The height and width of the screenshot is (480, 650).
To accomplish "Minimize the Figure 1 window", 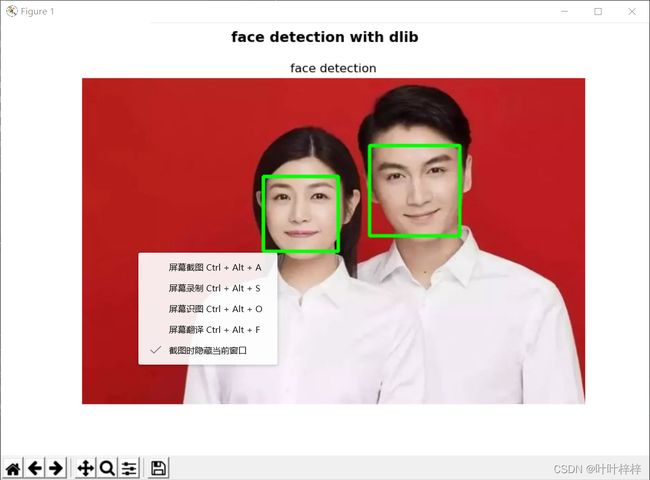I will pos(565,11).
